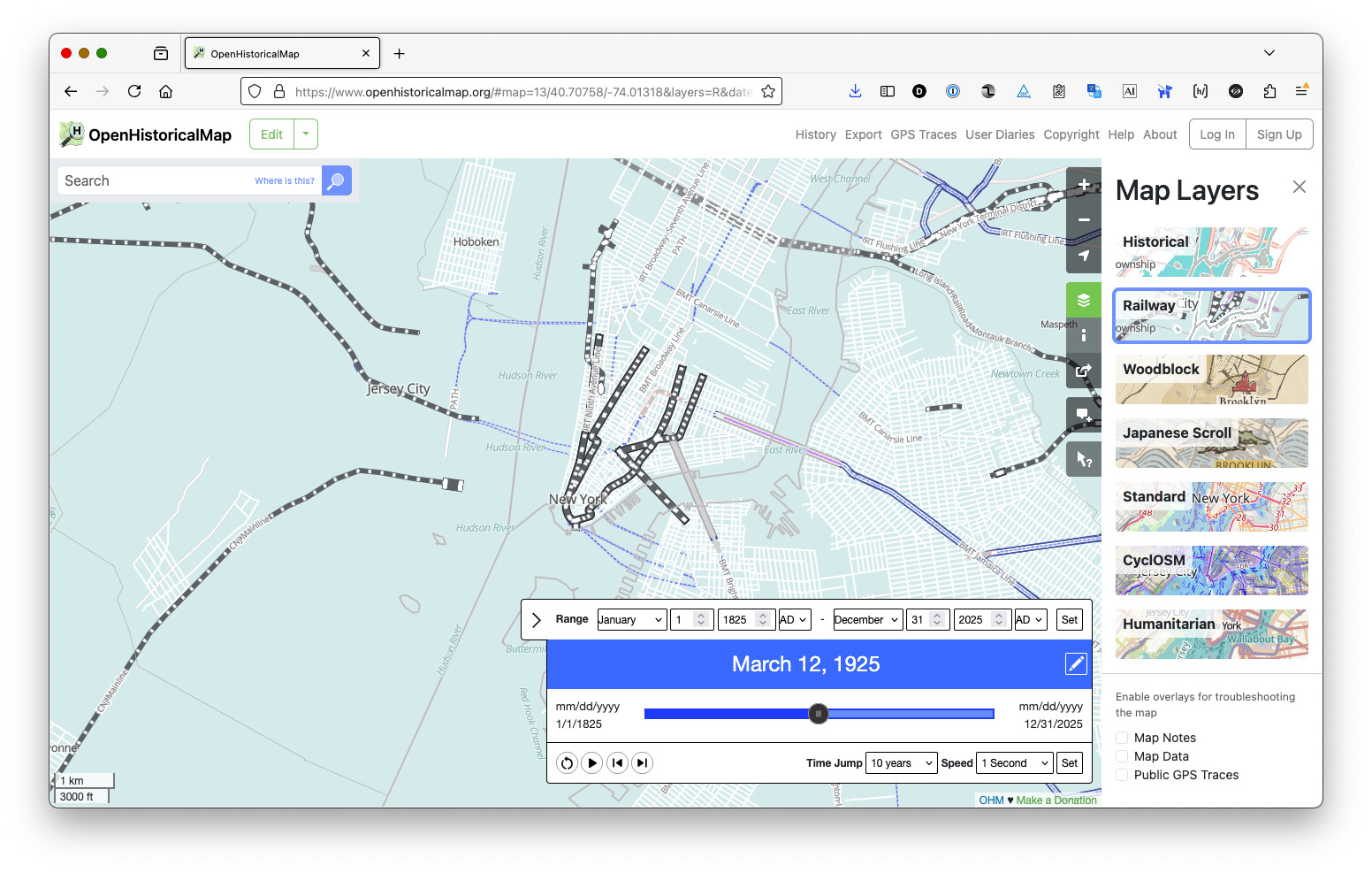Go to the GPS Traces page

point(923,134)
